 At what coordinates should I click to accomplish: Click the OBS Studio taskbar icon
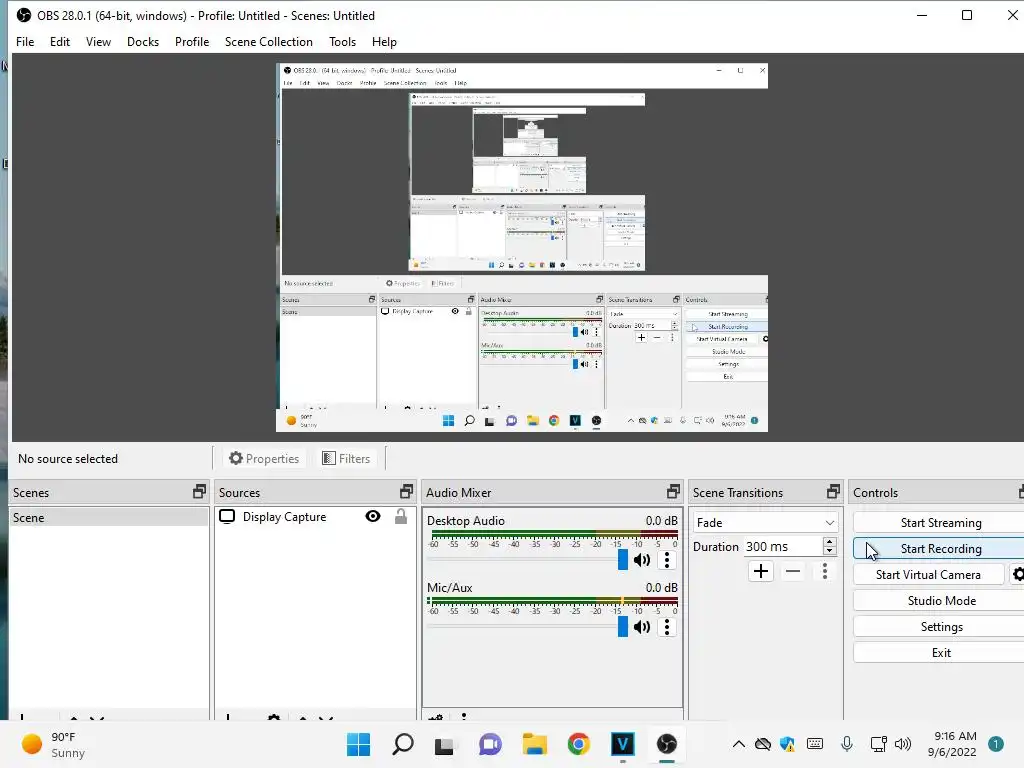[667, 744]
